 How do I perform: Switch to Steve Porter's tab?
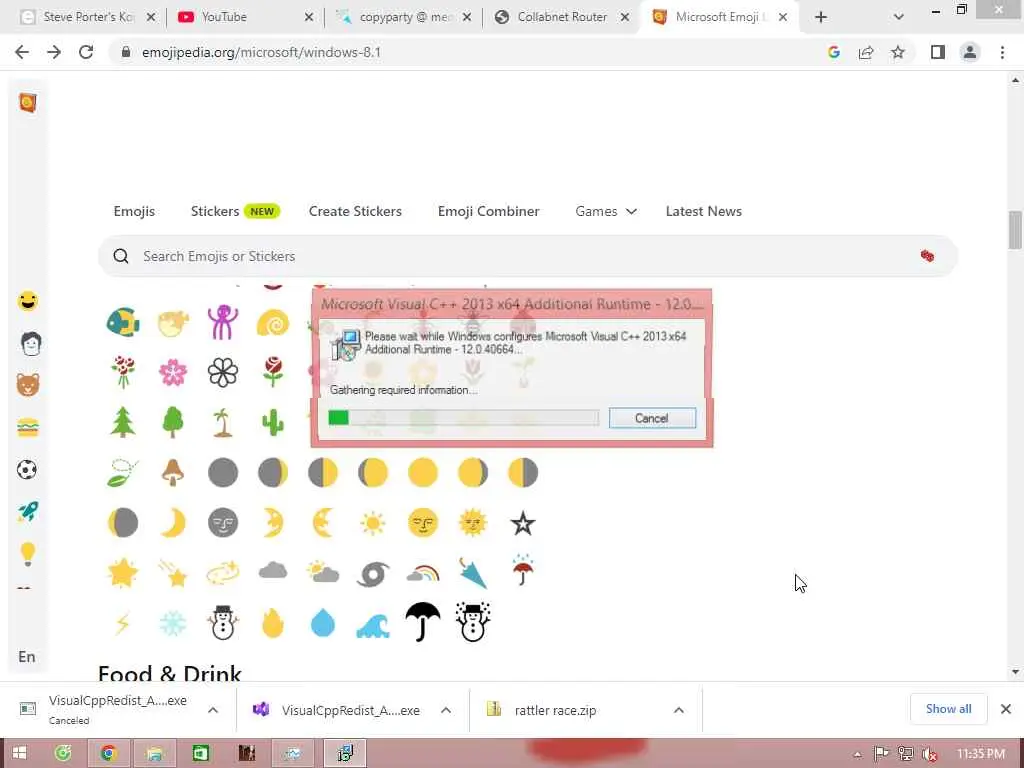(x=88, y=17)
